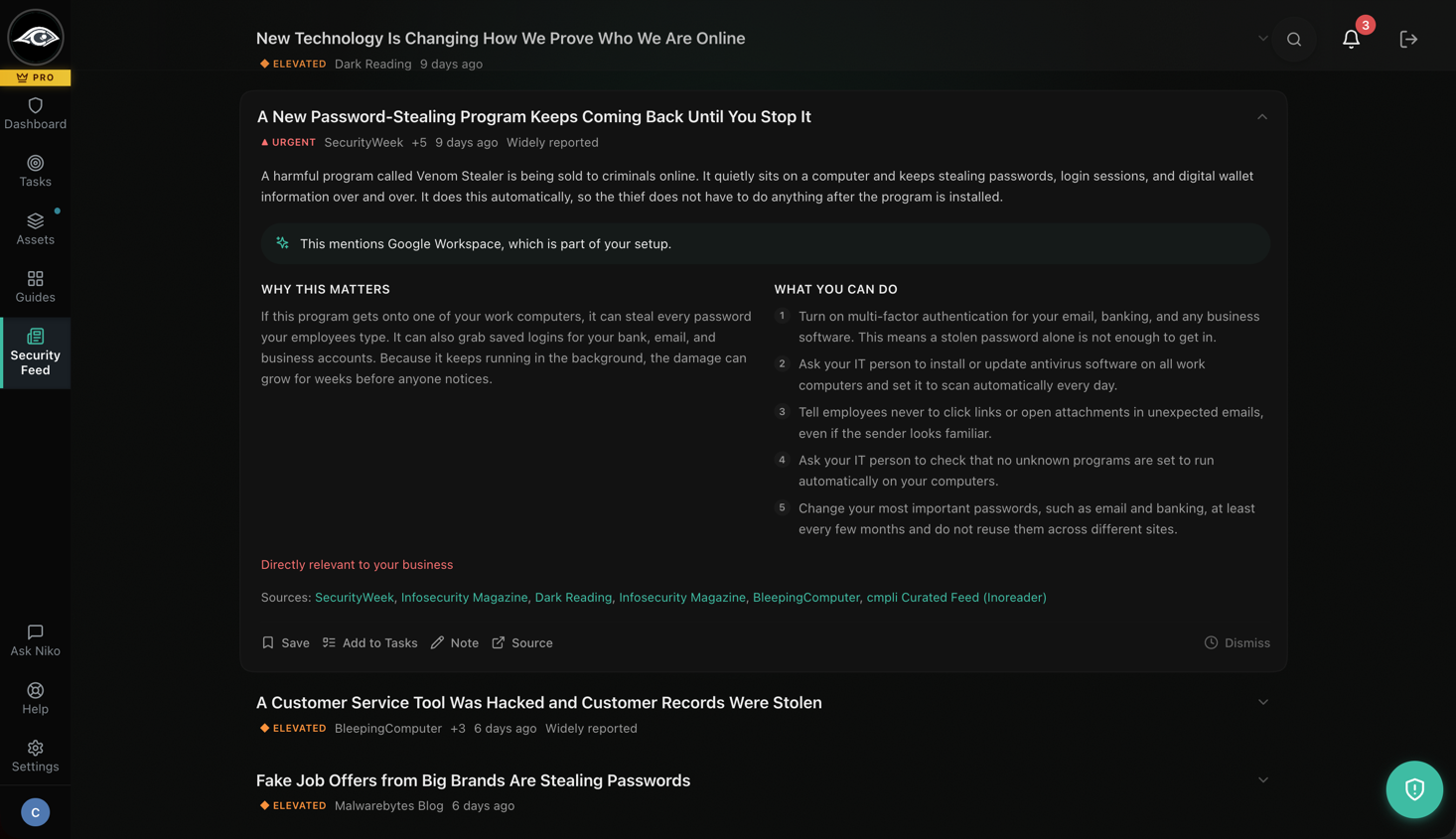
Task: Collapse the Password-Stealing Program article
Action: pyautogui.click(x=1262, y=117)
